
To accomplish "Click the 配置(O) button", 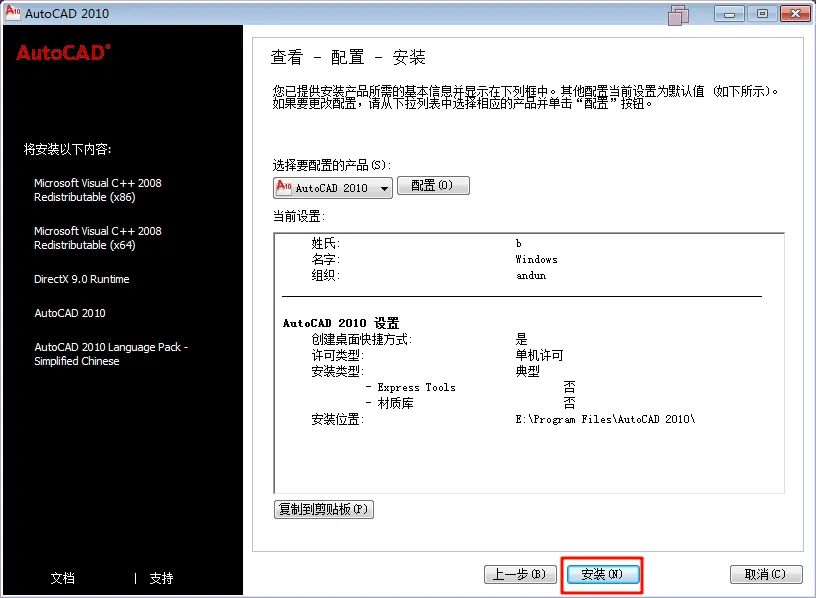I will 433,185.
